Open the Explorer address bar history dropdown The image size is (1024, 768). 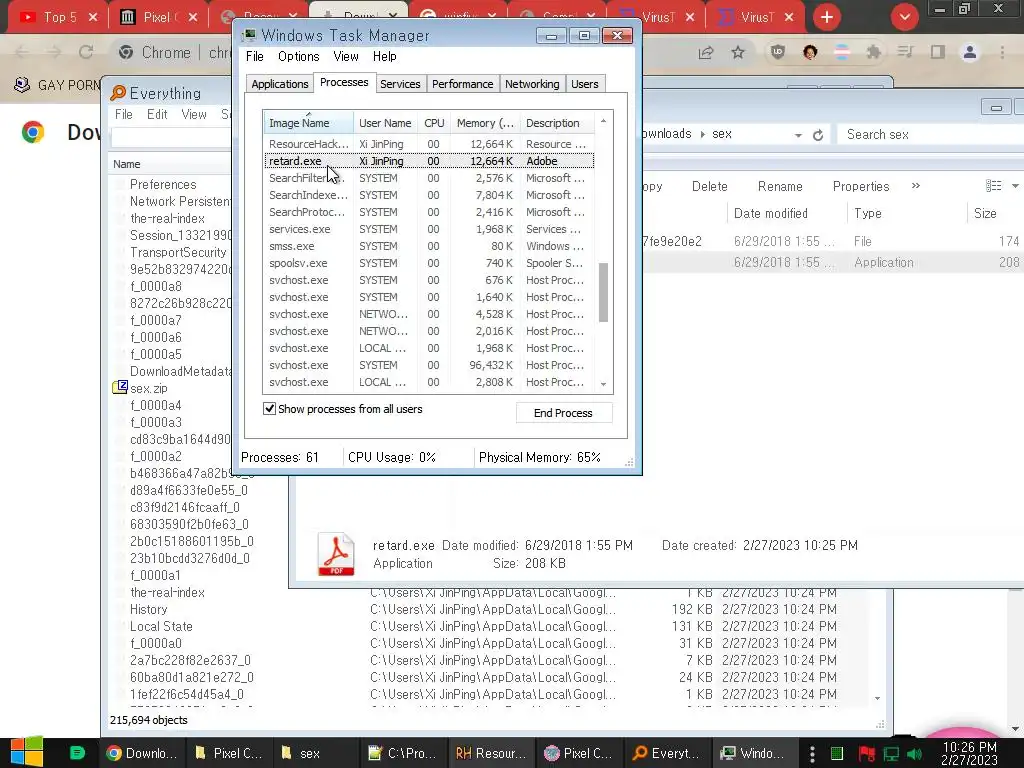click(x=798, y=135)
